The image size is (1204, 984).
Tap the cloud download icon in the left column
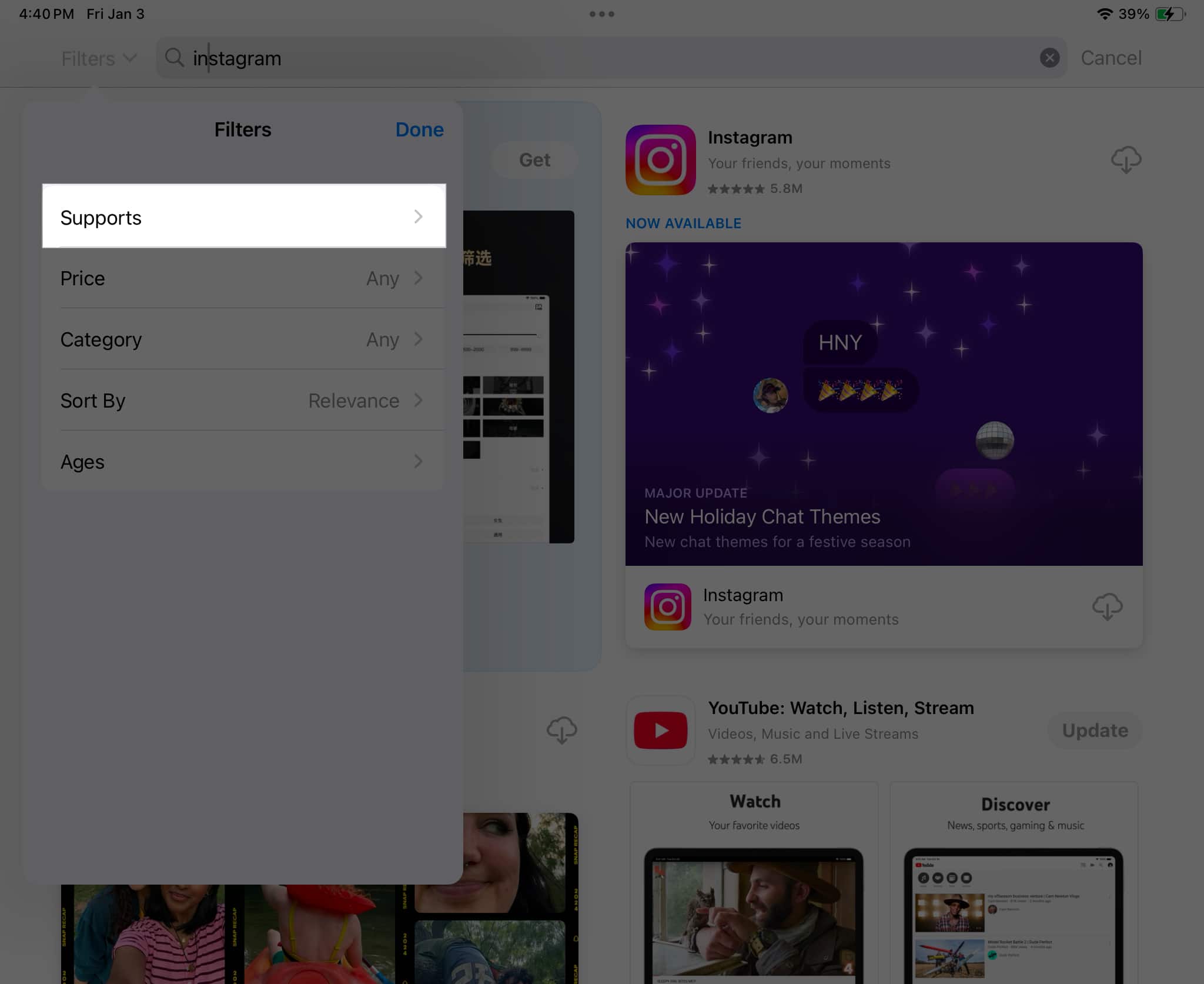pyautogui.click(x=561, y=730)
